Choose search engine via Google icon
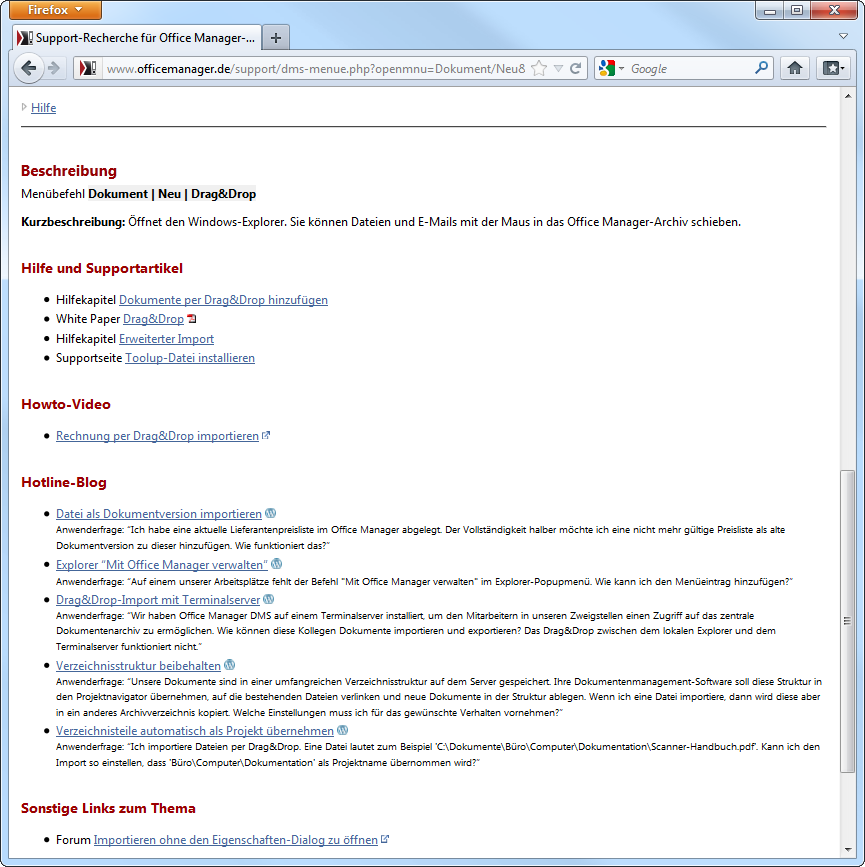Viewport: 865px width, 867px height. click(x=607, y=69)
